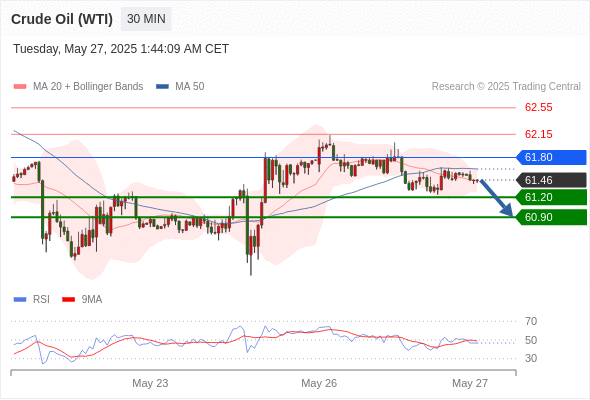Click the 30 MIN timeframe badge

click(146, 19)
